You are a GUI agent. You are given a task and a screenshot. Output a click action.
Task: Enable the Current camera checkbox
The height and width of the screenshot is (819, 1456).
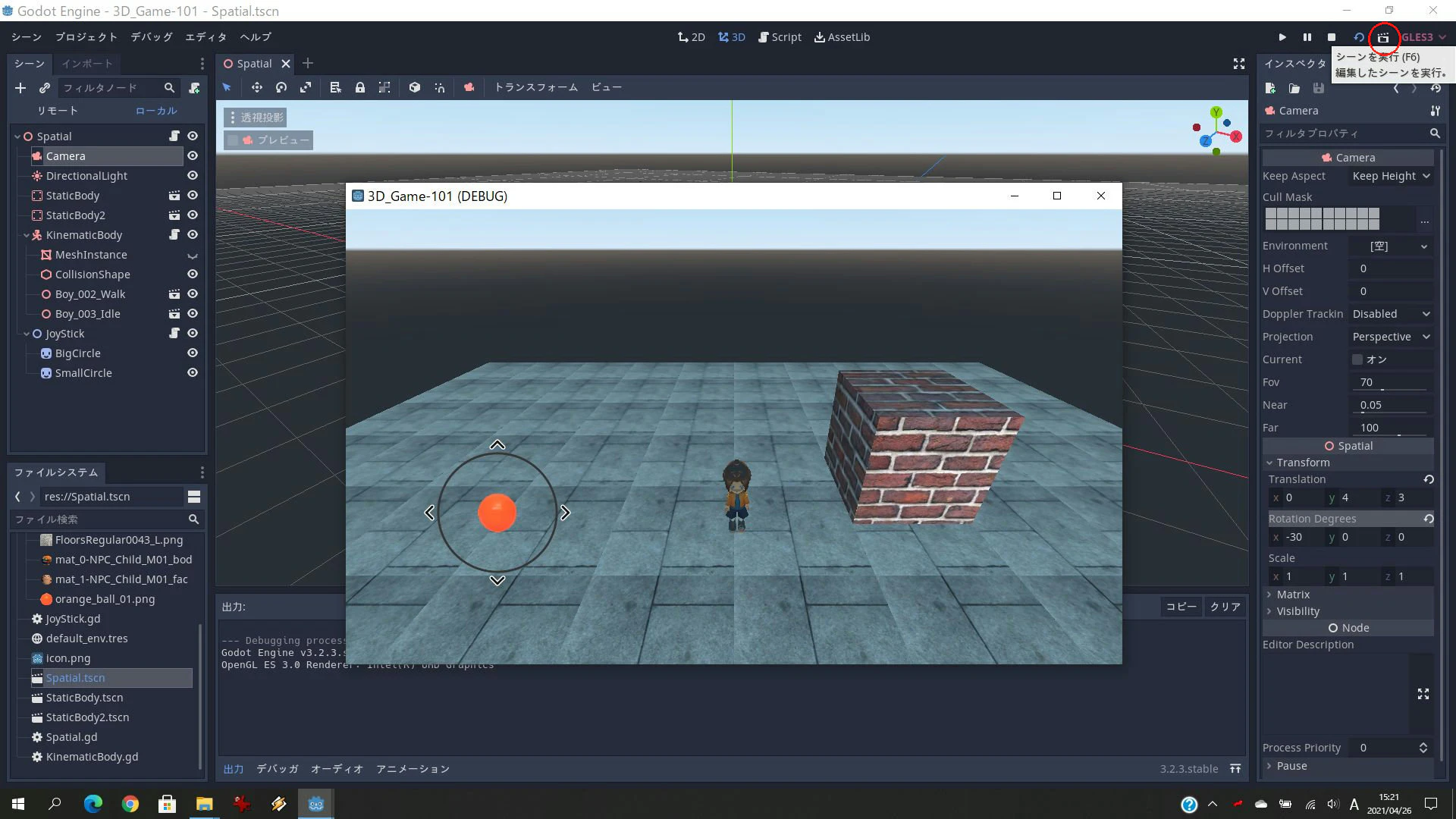pos(1357,359)
